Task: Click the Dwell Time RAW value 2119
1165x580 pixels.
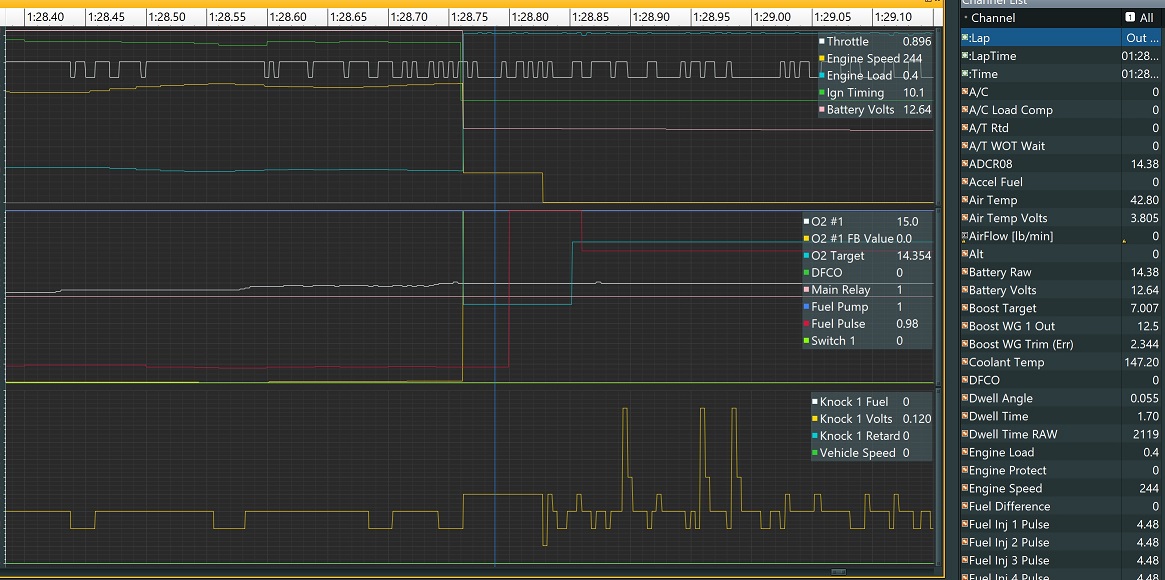Action: [x=1146, y=434]
